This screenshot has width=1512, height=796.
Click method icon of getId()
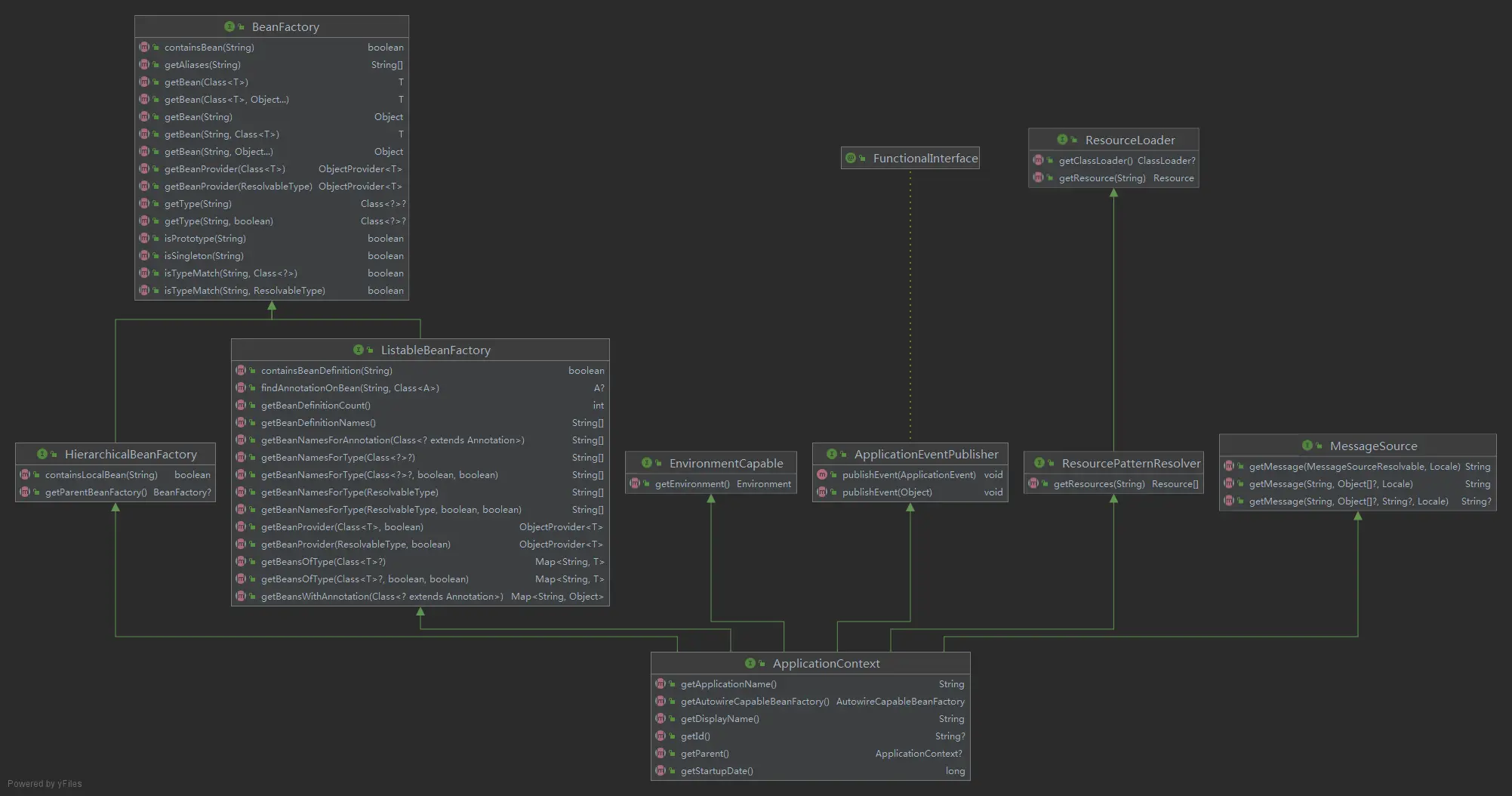pos(661,736)
